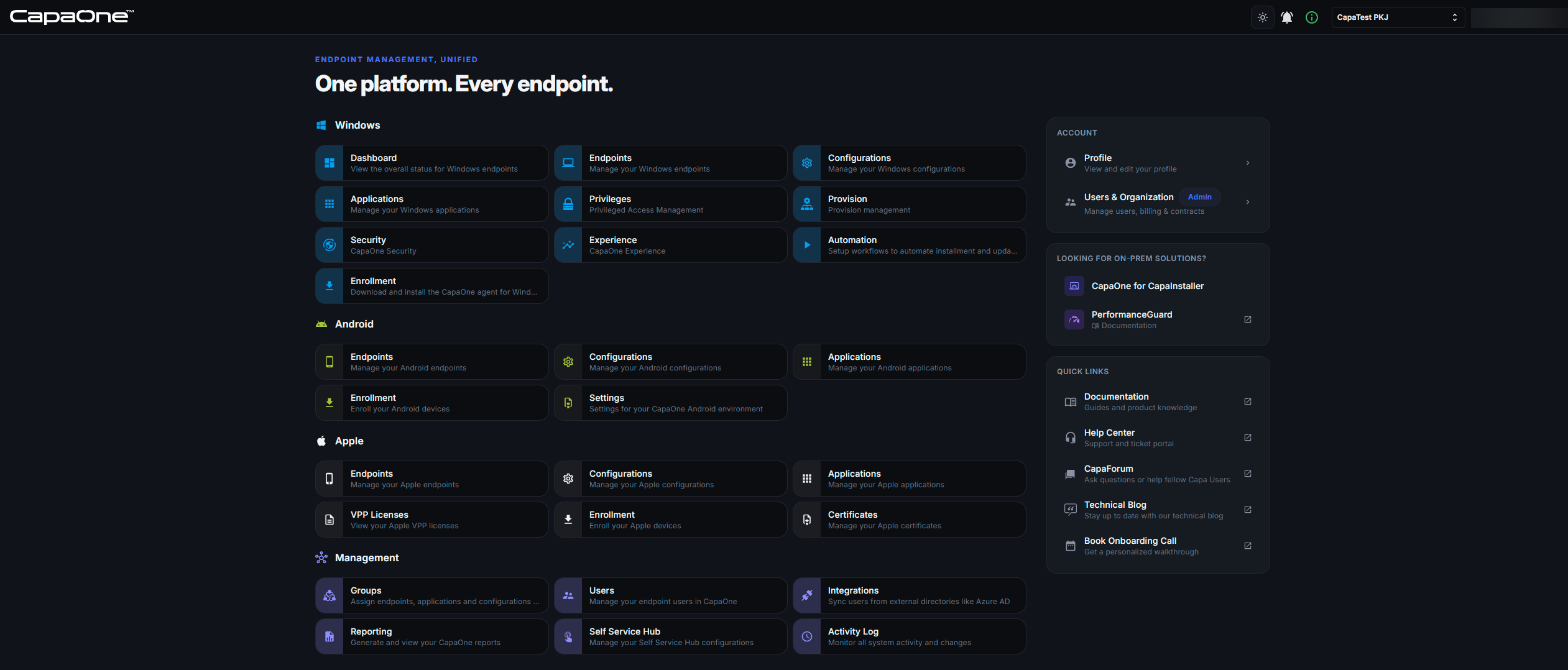
Task: Open the Help Center quick link
Action: [1158, 438]
